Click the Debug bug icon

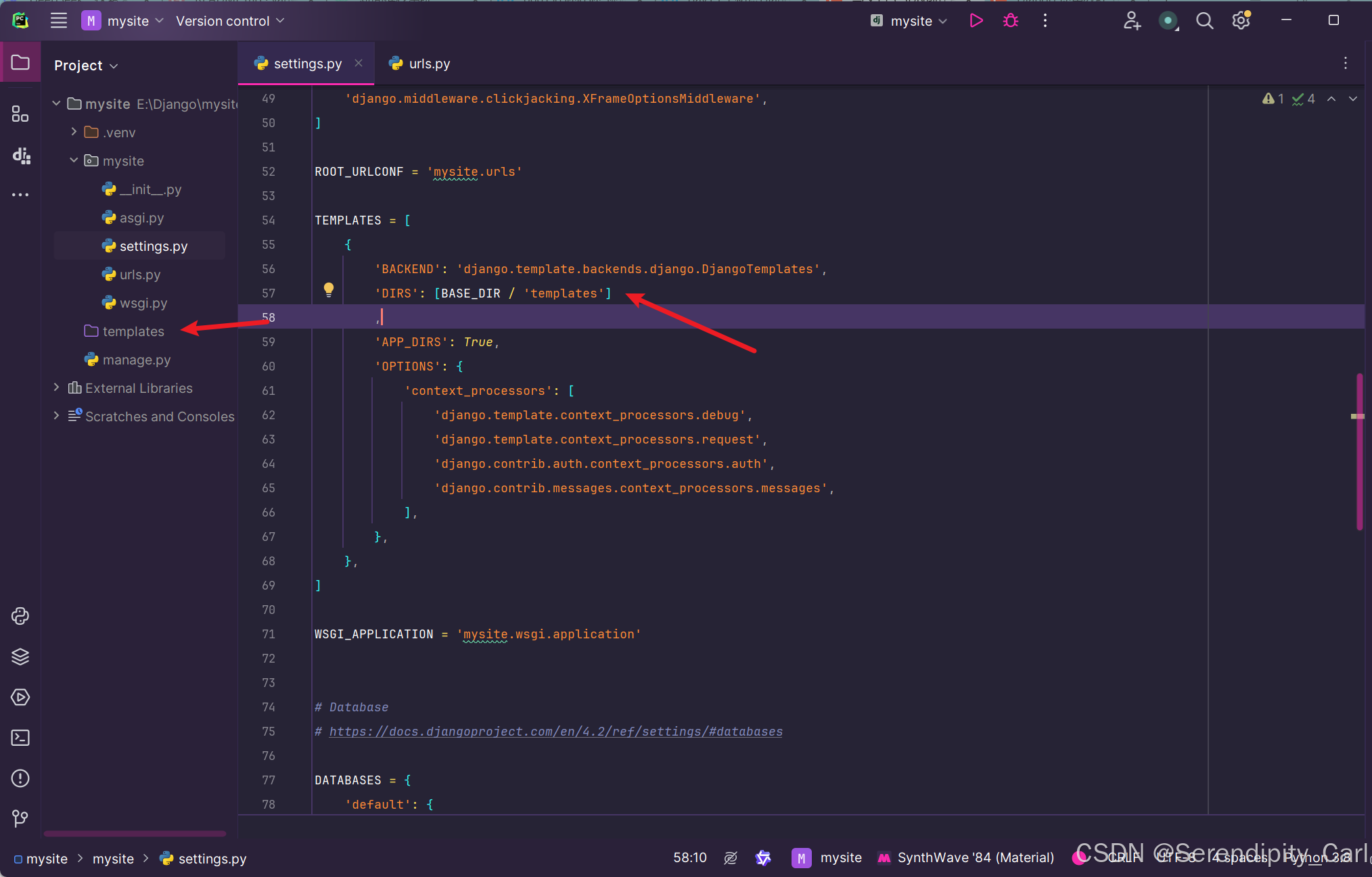tap(1010, 21)
